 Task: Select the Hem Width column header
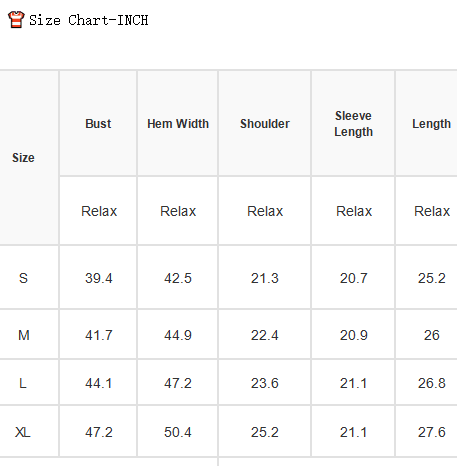178,124
